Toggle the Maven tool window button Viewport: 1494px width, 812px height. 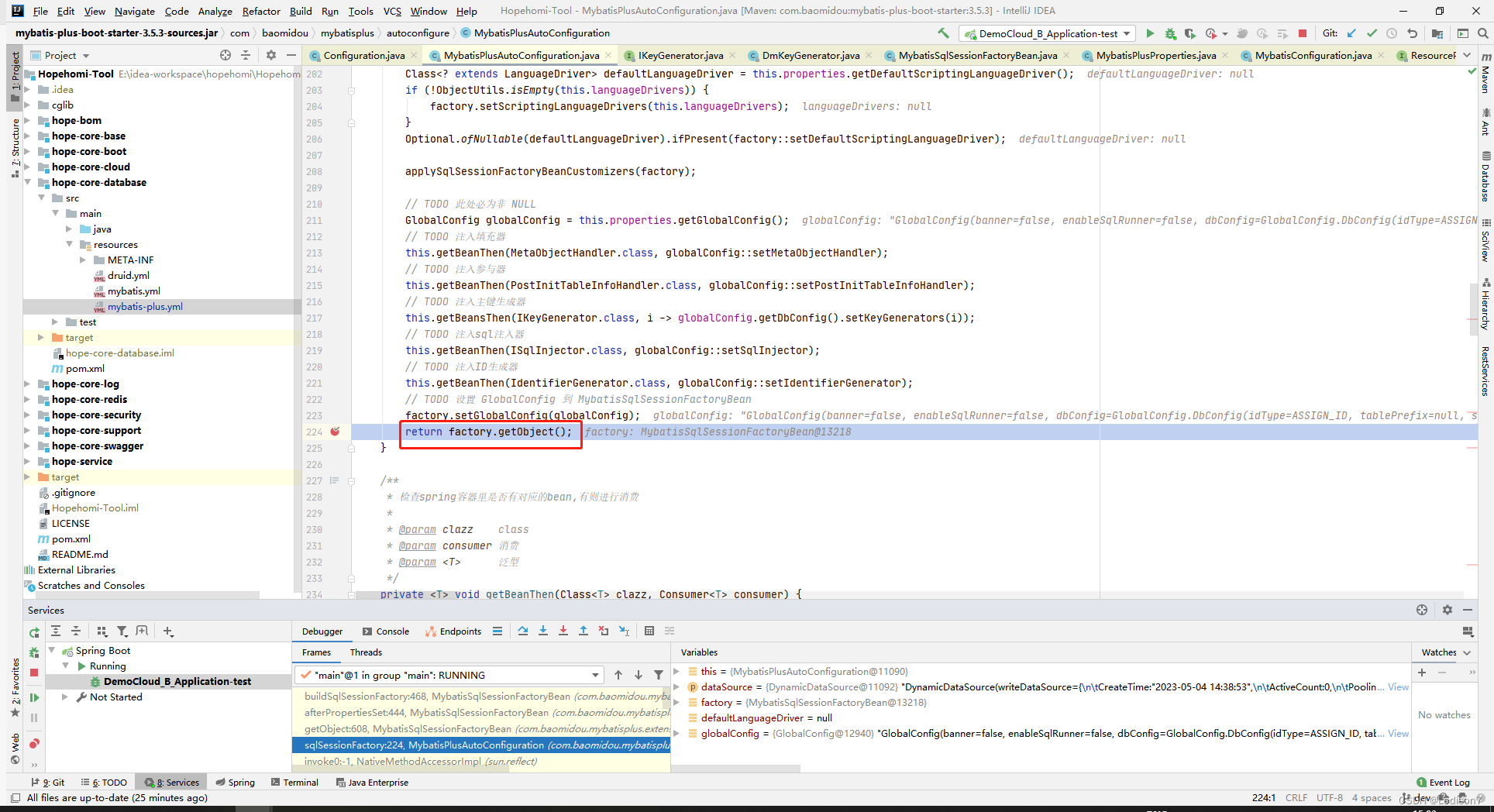[1485, 74]
